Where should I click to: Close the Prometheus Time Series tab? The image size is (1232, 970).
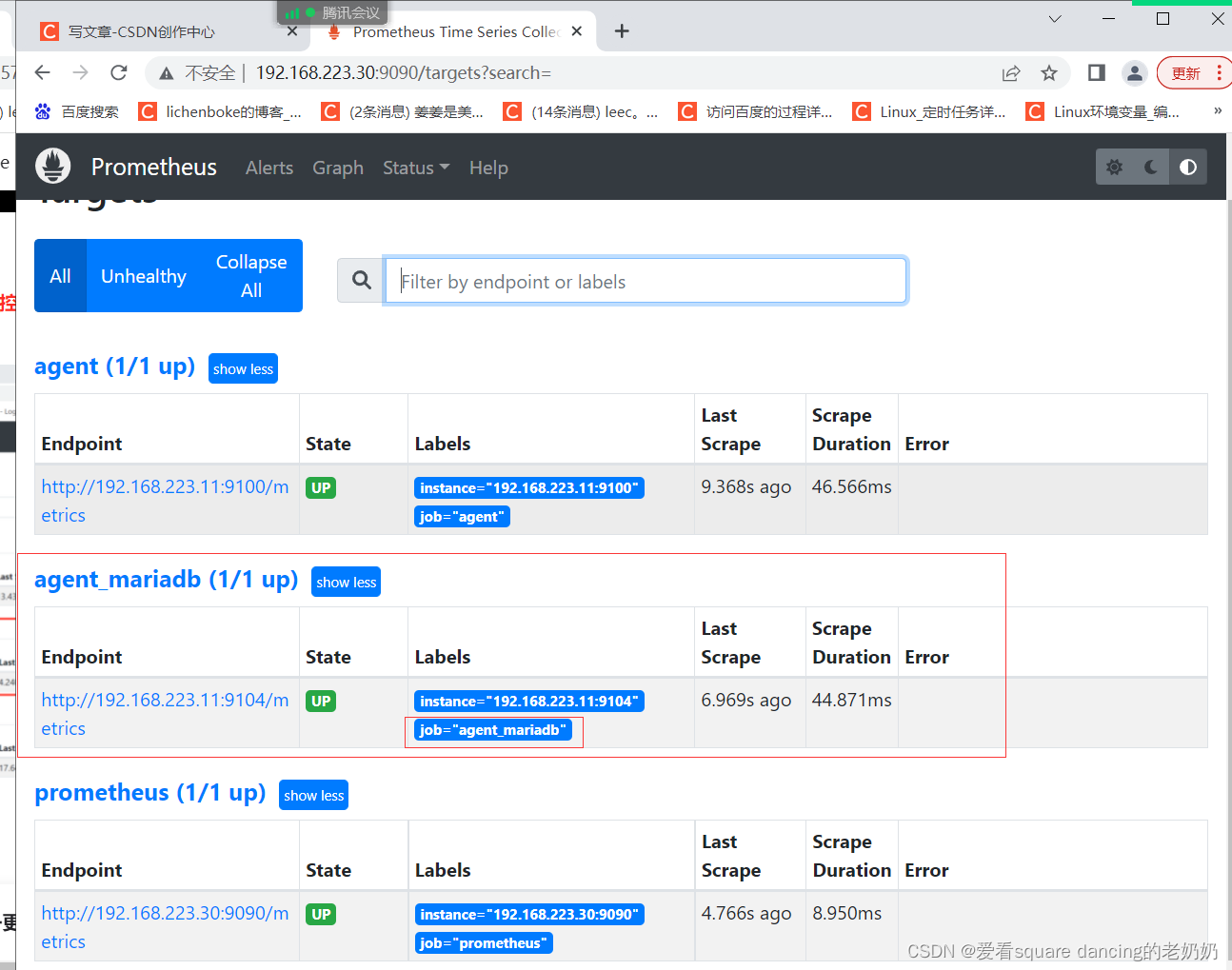[x=577, y=31]
